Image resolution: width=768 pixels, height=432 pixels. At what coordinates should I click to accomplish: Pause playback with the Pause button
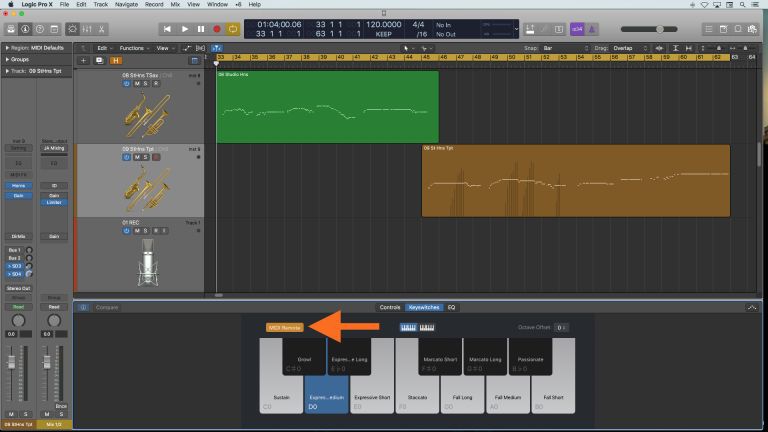coord(201,29)
